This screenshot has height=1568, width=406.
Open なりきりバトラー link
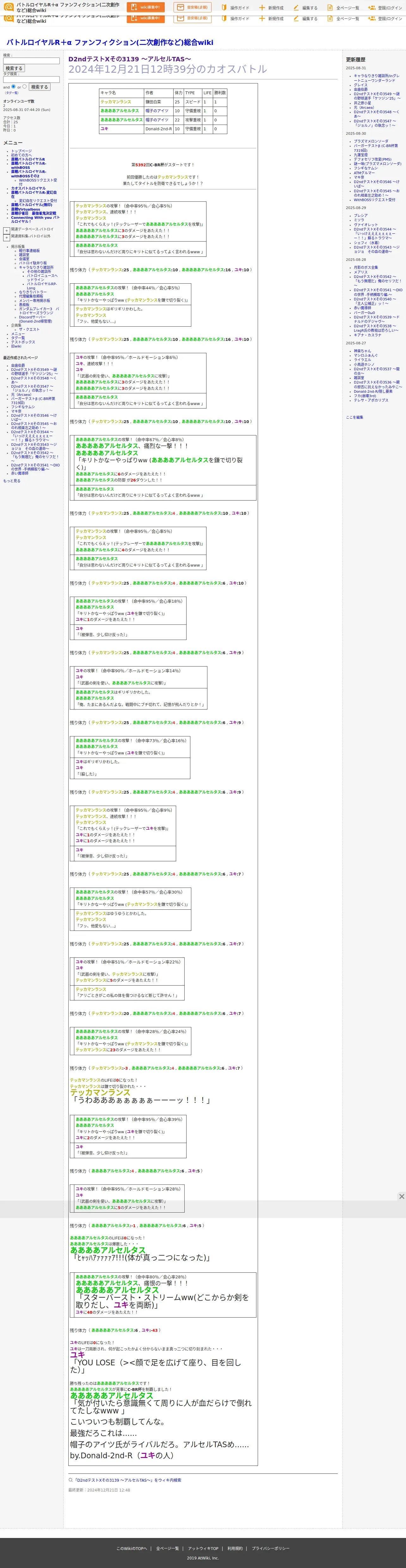pyautogui.click(x=32, y=292)
